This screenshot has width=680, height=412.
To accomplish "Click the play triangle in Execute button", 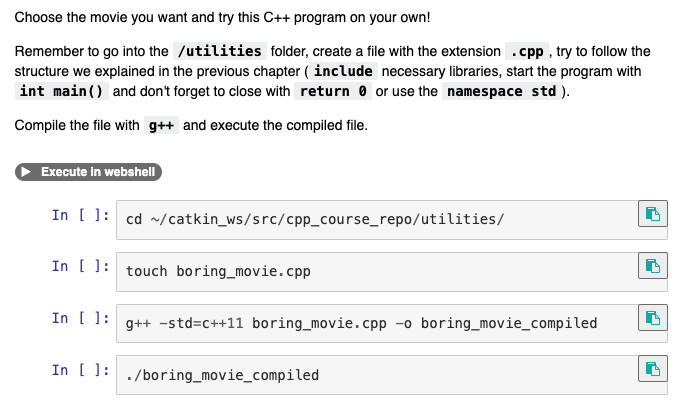I will pos(26,172).
